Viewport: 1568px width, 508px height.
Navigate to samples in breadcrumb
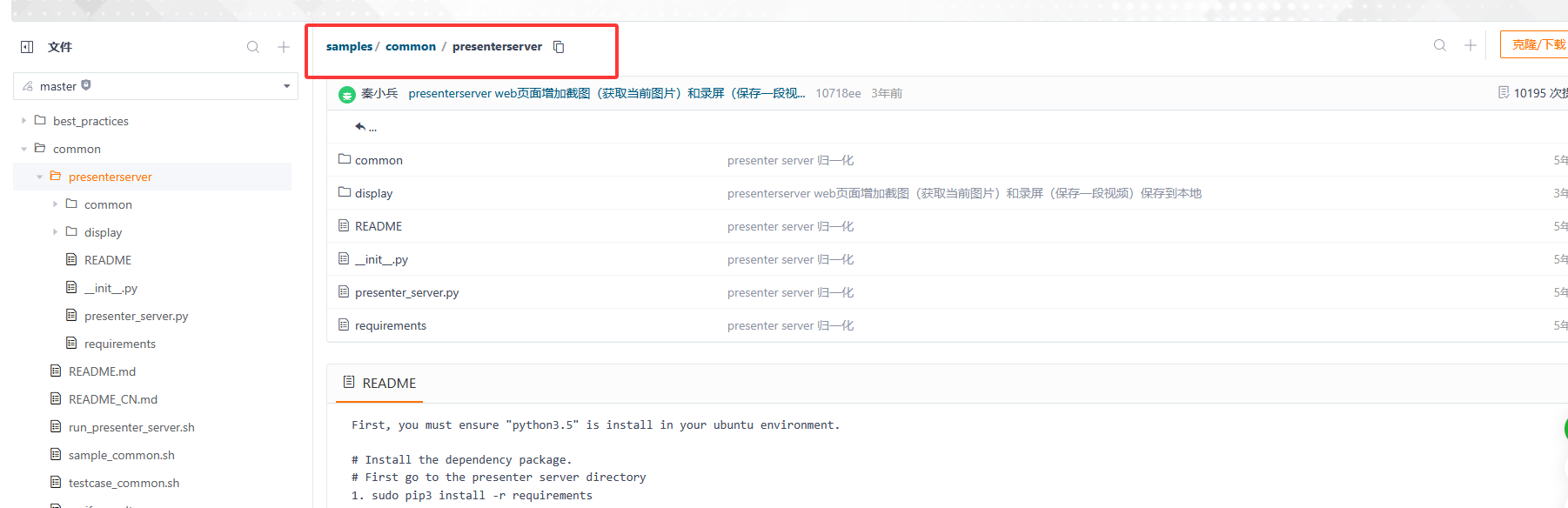[x=349, y=47]
